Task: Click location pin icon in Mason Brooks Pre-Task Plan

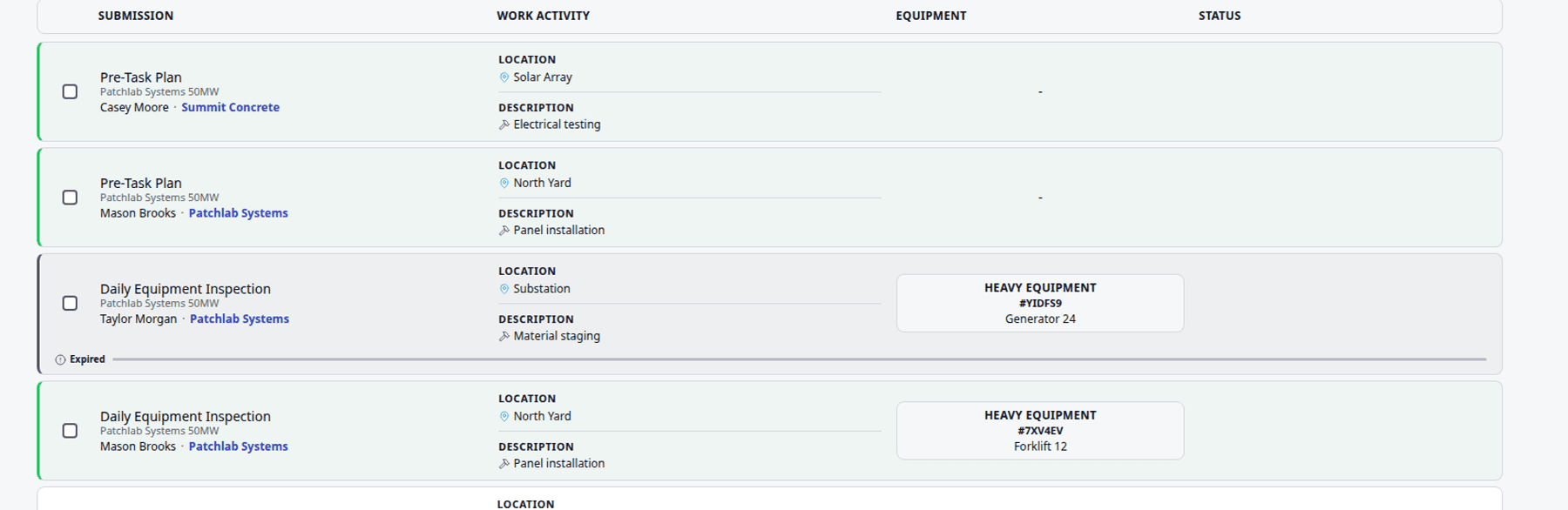Action: click(x=504, y=184)
